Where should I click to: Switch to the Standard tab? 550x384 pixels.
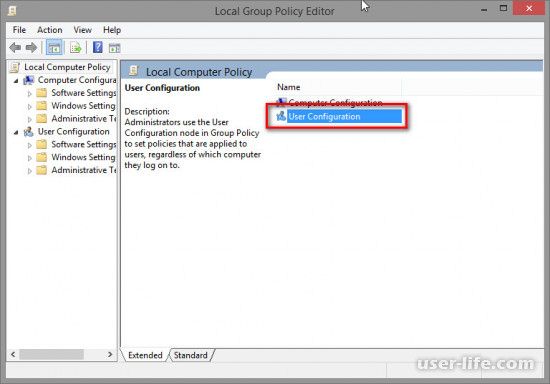tap(190, 355)
